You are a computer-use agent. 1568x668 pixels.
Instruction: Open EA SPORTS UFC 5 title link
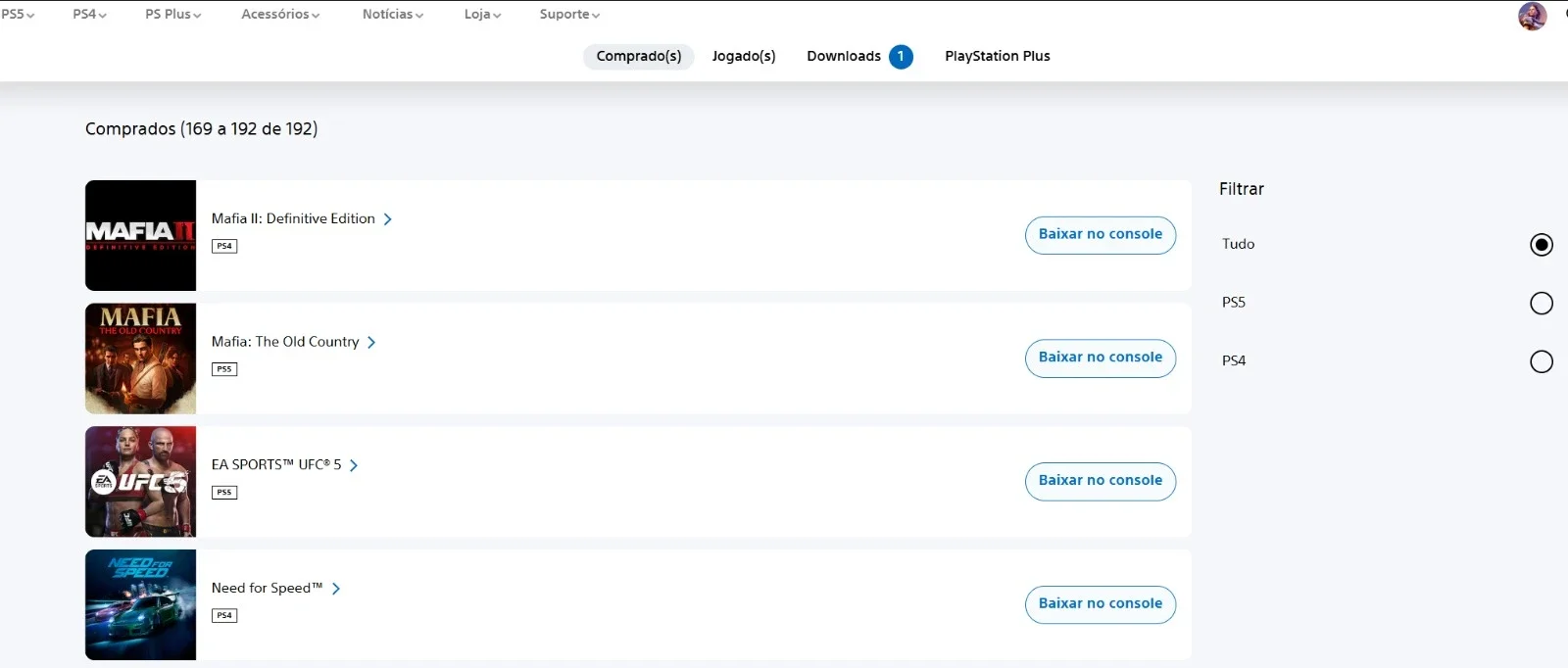coord(276,466)
